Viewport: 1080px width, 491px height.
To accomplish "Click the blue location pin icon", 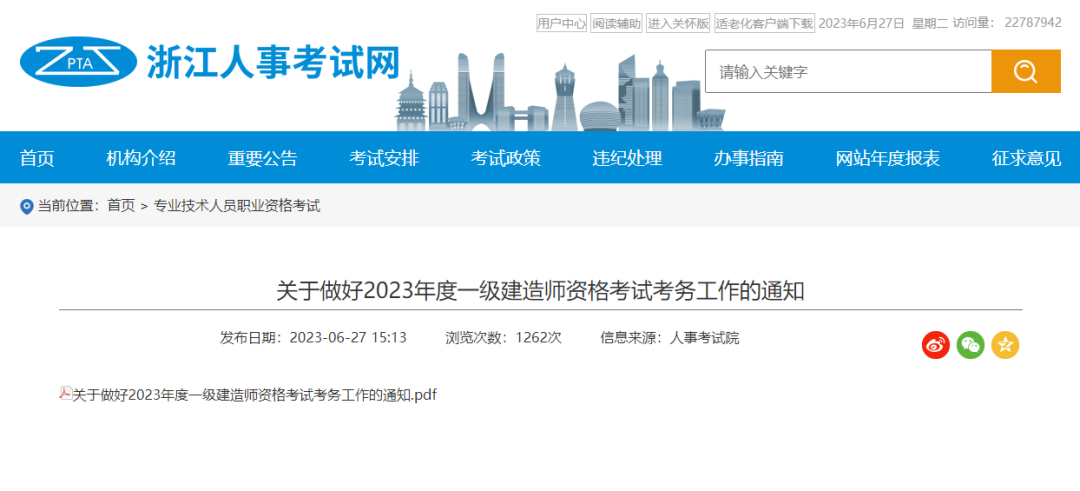I will point(27,206).
